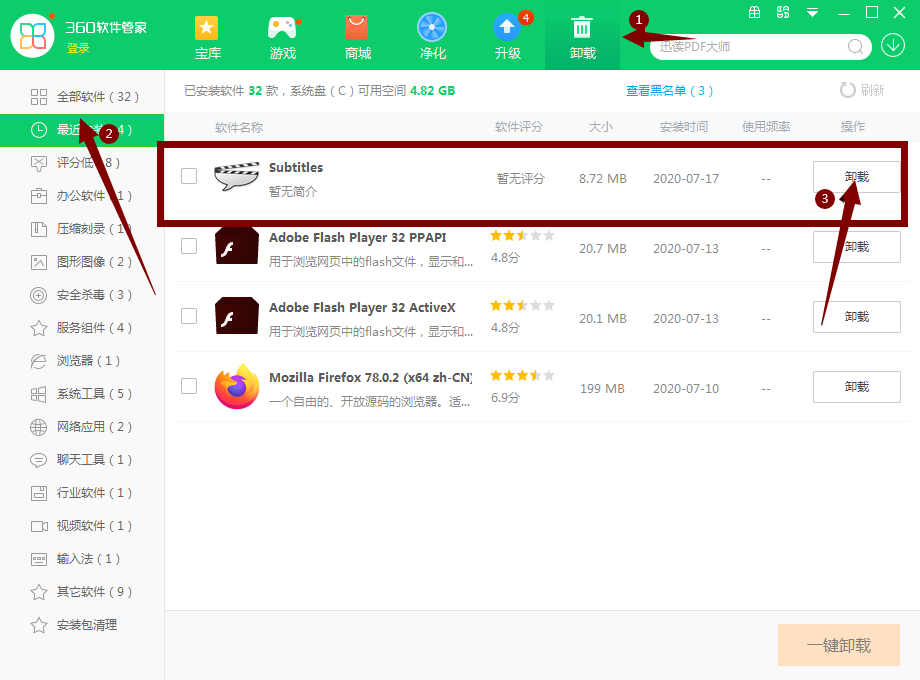The image size is (920, 680).
Task: Click the star icon beside 服务组件
Action: pos(39,328)
